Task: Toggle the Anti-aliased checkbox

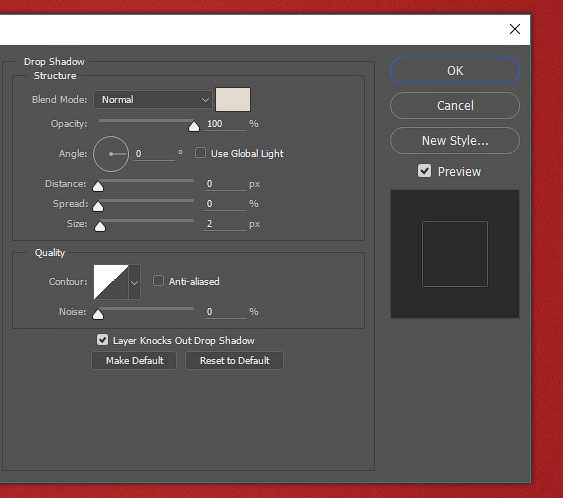Action: [158, 281]
